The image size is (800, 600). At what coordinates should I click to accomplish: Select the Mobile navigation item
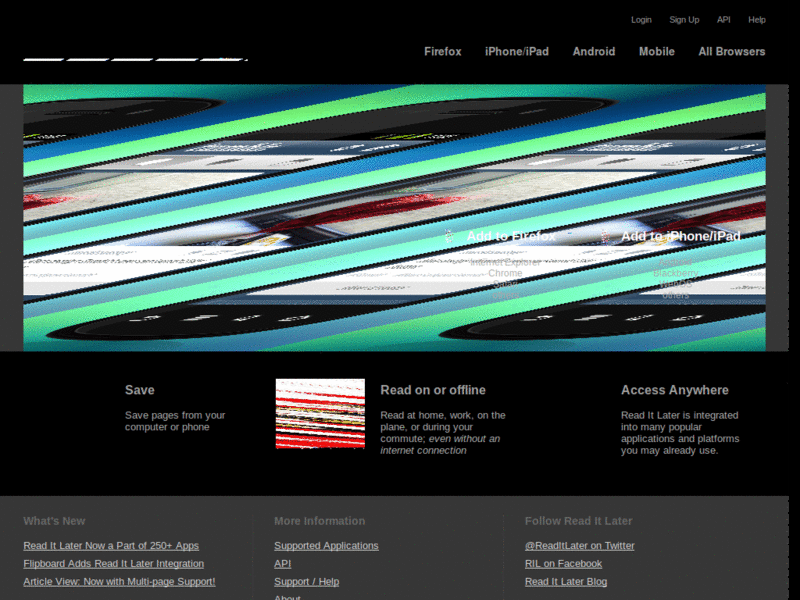657,52
